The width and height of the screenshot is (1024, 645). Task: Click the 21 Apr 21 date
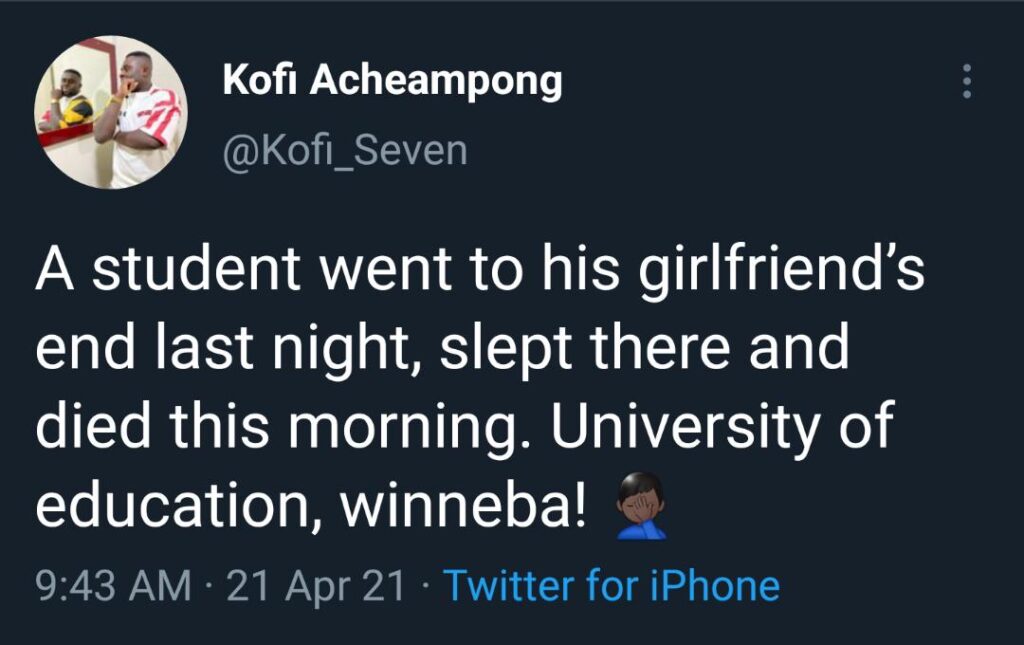[316, 586]
